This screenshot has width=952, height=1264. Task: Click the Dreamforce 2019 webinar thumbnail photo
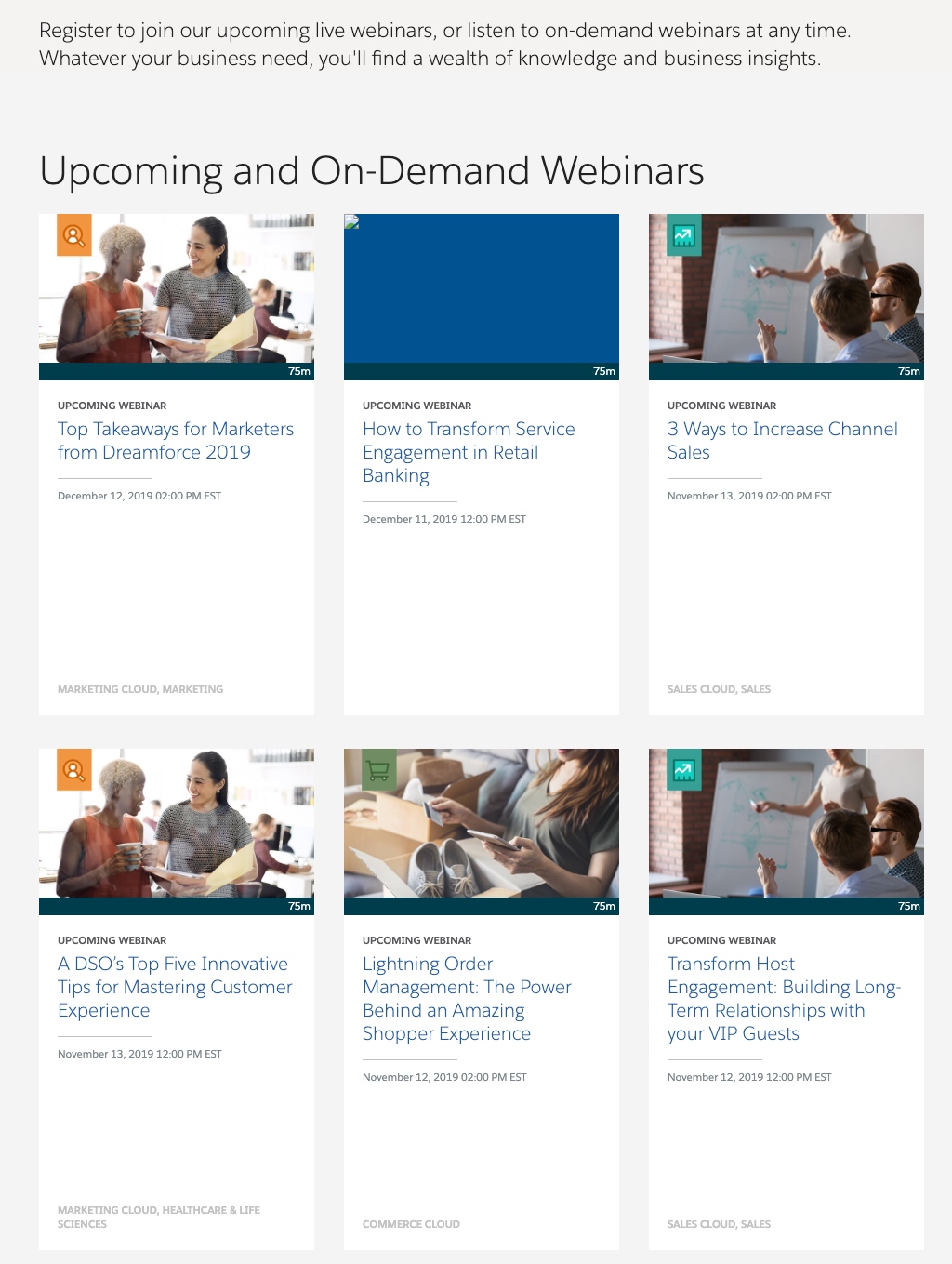coord(177,288)
